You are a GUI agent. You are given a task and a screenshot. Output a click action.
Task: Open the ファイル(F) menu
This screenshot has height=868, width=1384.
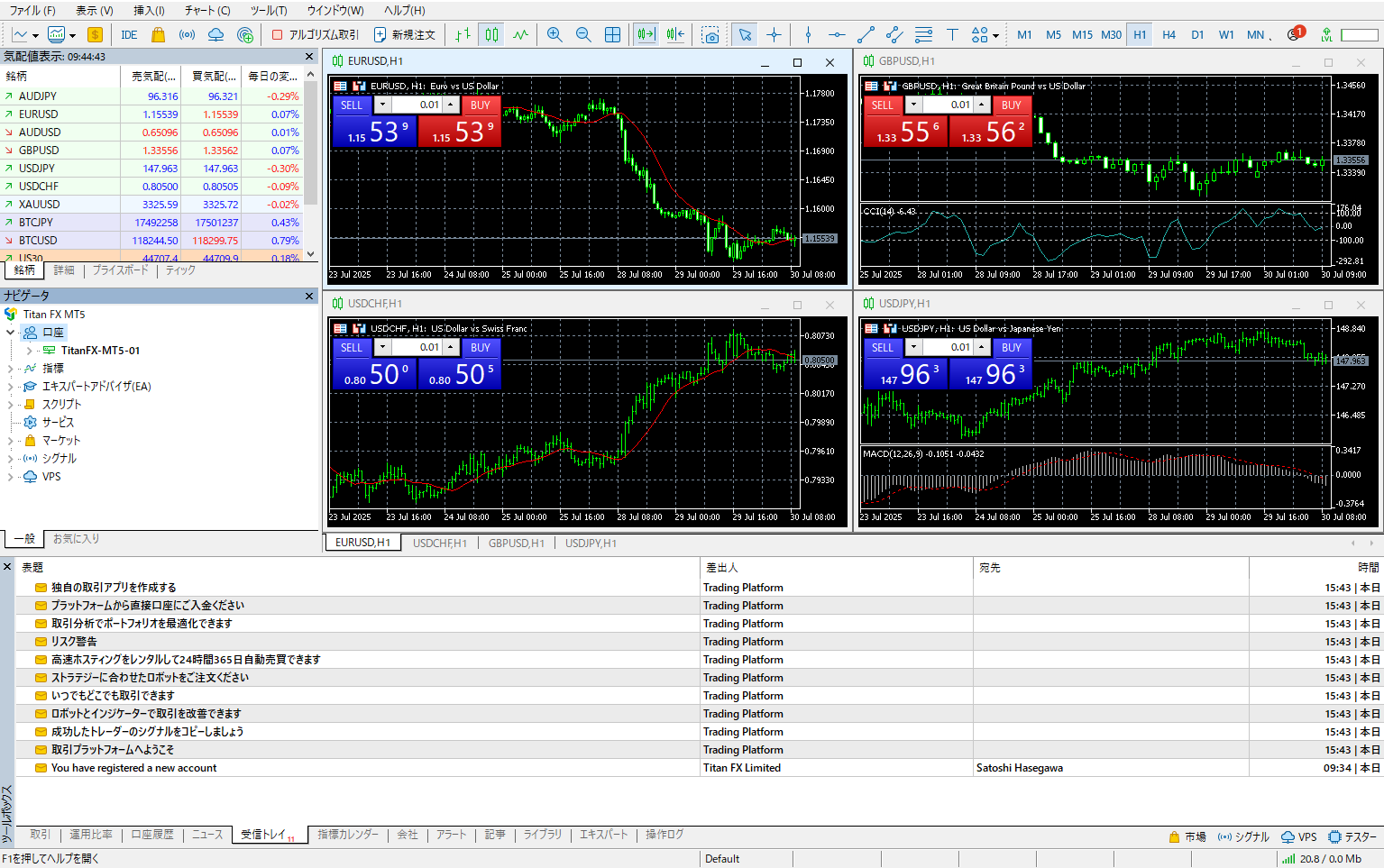tap(32, 10)
